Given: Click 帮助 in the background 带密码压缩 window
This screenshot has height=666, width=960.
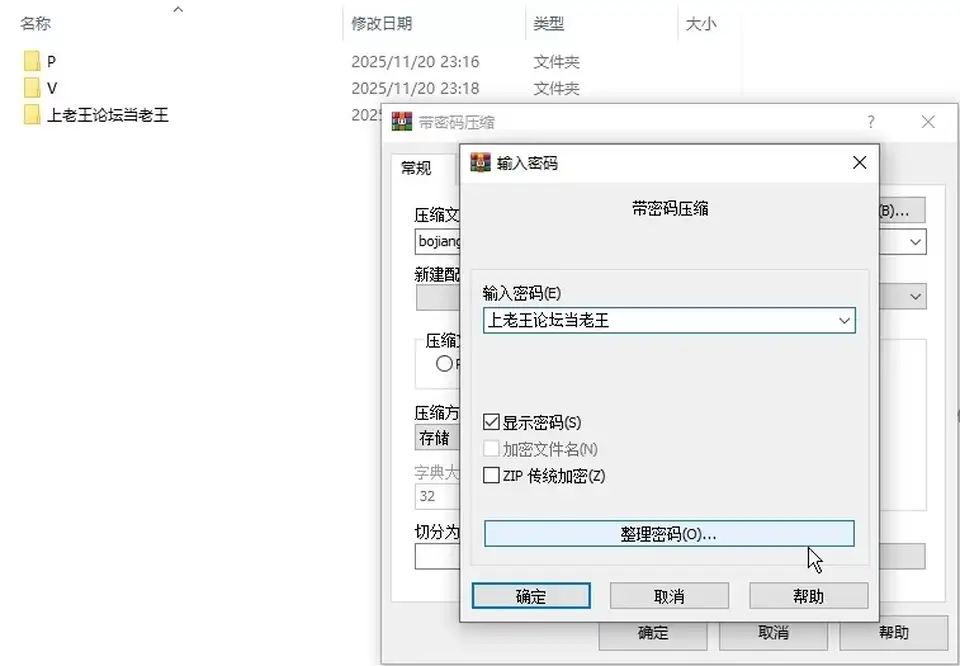Looking at the screenshot, I should click(x=893, y=635).
